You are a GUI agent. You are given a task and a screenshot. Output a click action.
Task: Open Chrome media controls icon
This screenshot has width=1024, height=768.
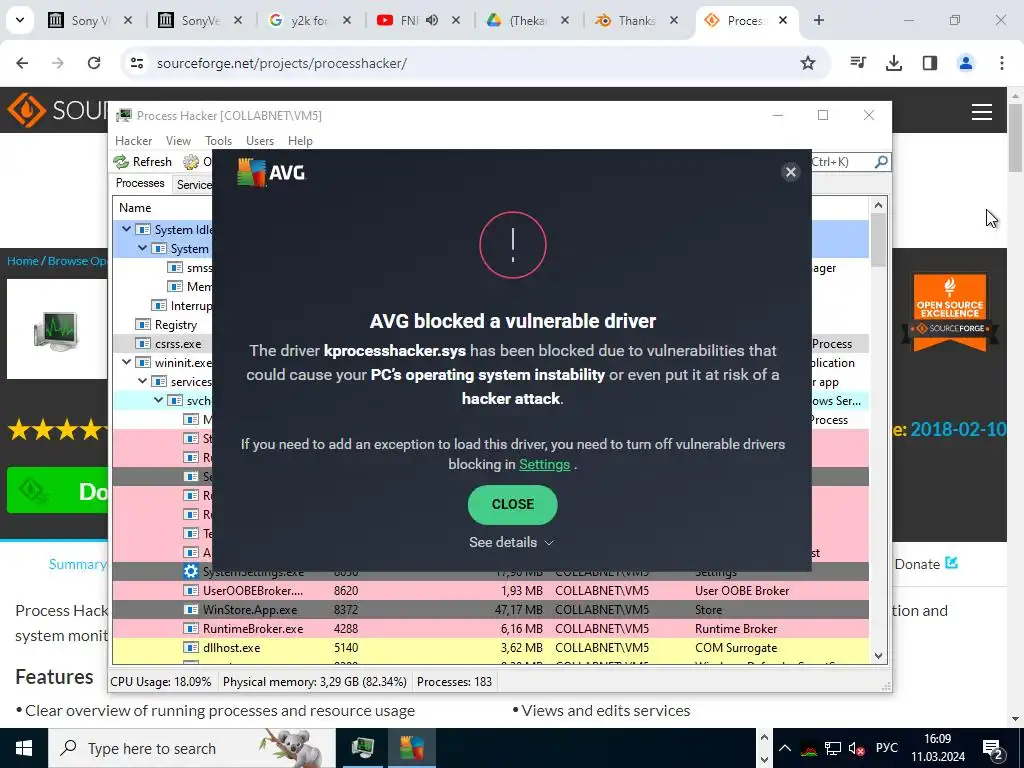[x=857, y=63]
